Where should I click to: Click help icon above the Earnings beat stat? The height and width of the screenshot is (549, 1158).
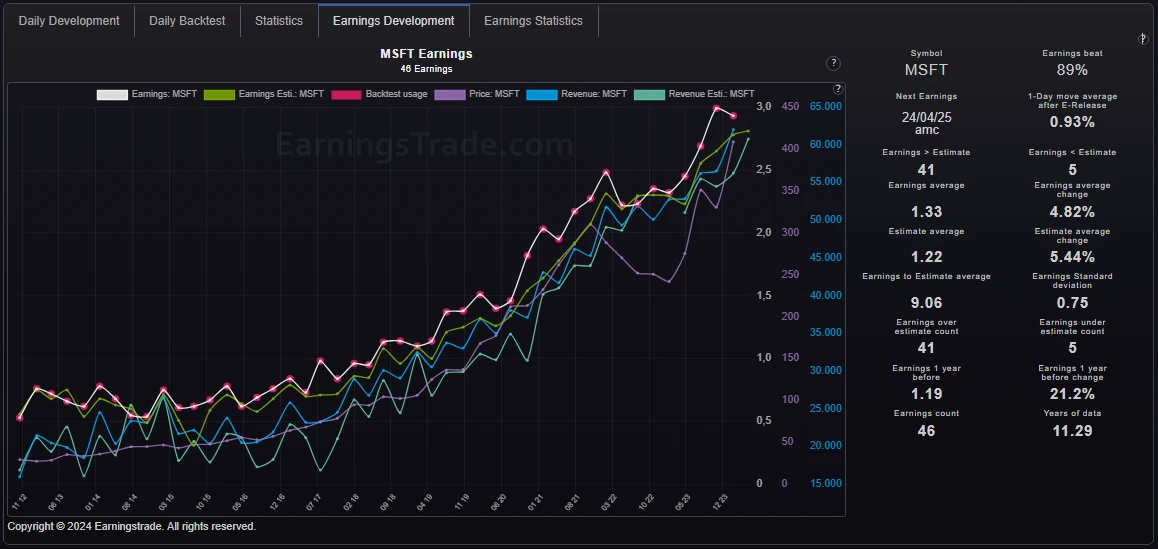point(1143,39)
